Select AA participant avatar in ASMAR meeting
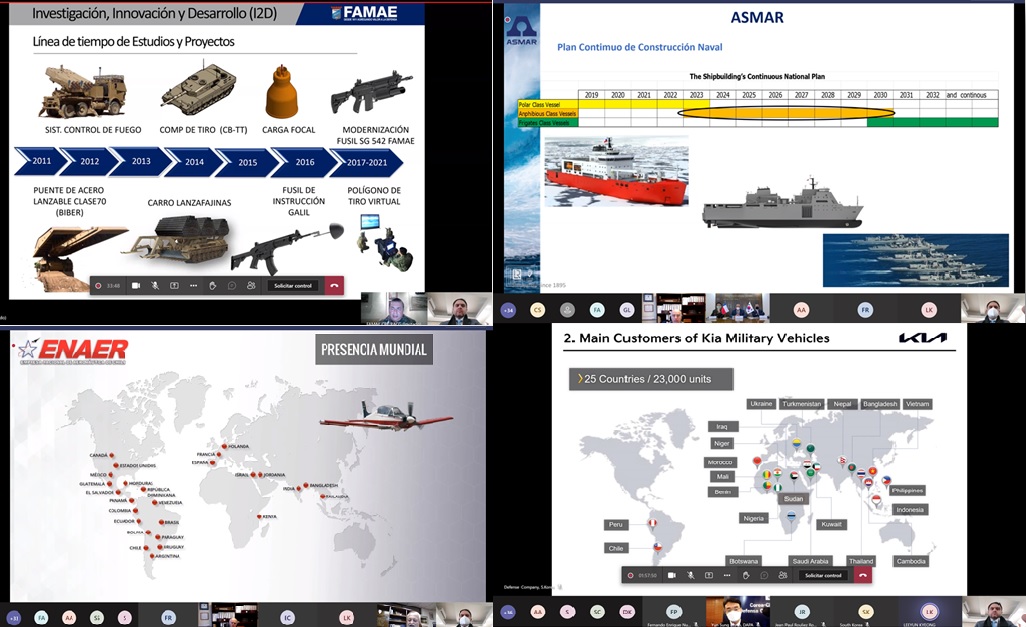Screen dimensions: 1026x627 click(801, 310)
